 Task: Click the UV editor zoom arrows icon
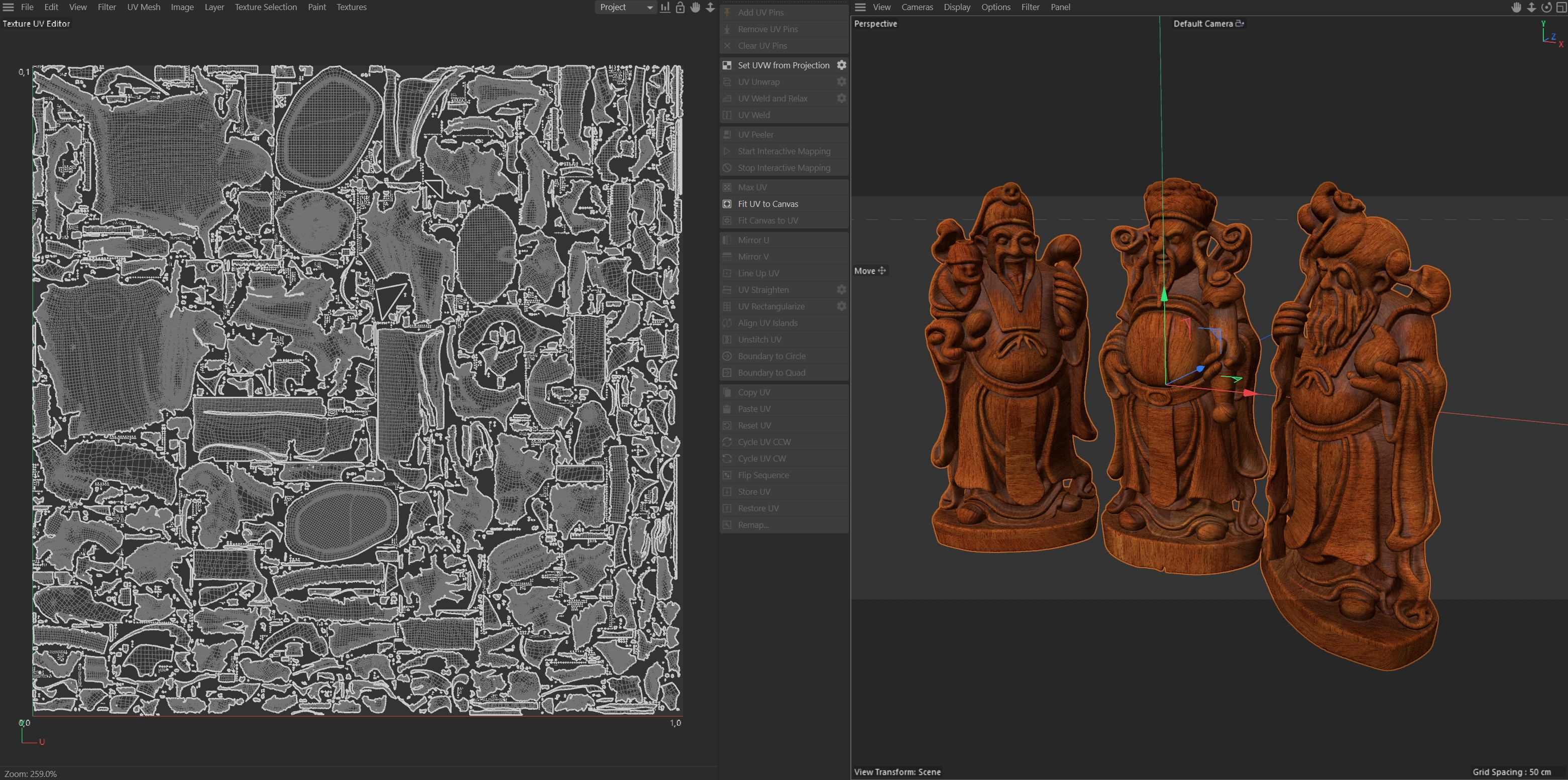pyautogui.click(x=710, y=8)
